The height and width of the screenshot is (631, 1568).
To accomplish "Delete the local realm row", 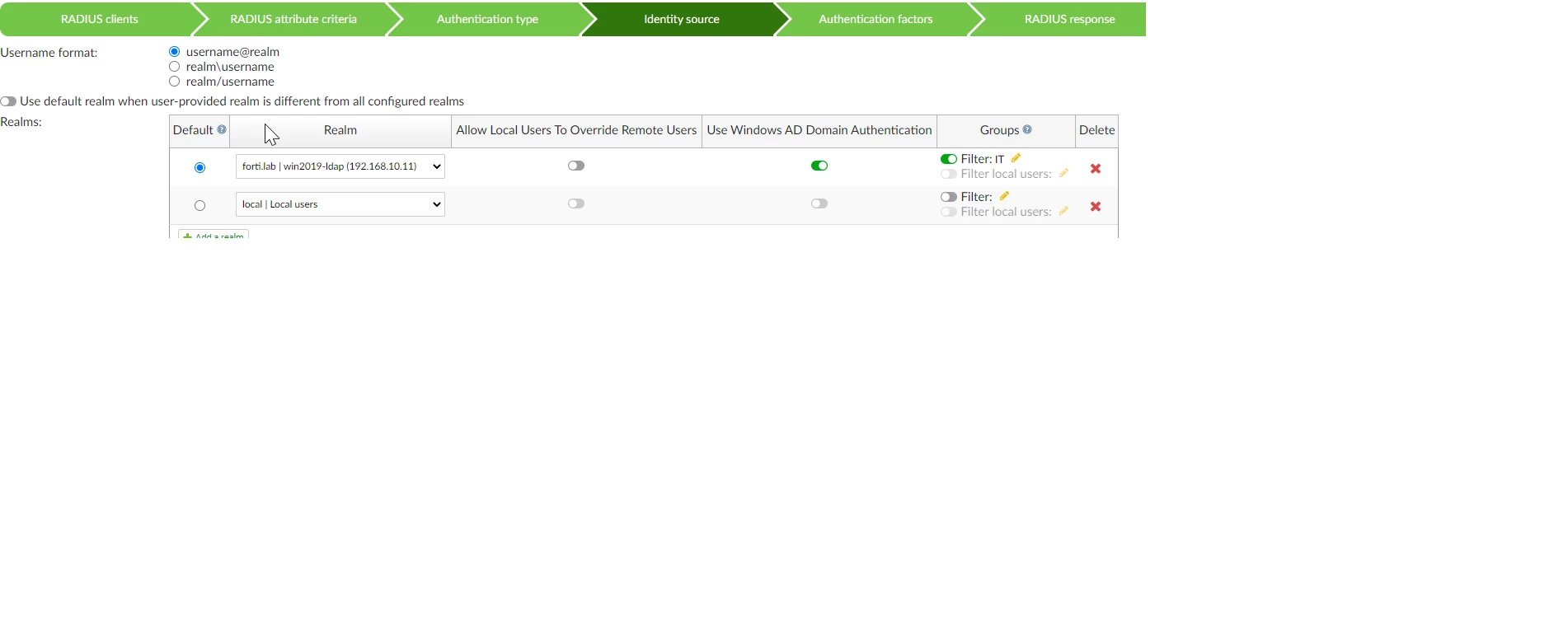I will tap(1096, 207).
